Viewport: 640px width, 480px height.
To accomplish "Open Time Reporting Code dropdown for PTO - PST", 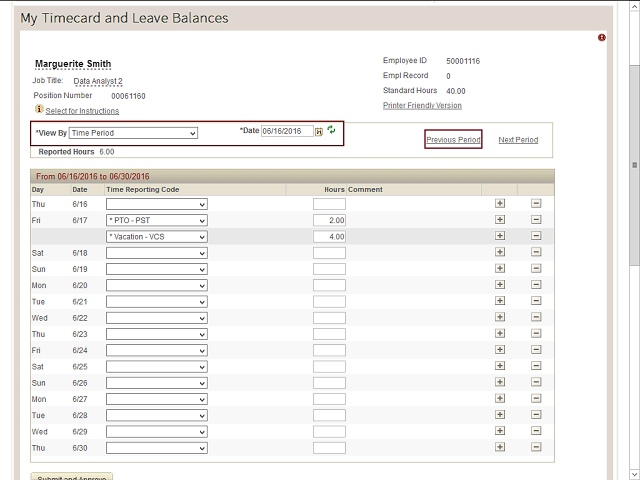I will pos(157,220).
